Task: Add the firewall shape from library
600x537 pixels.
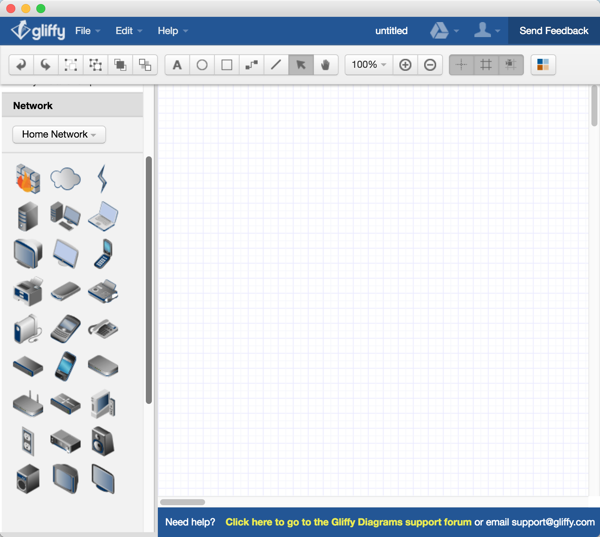Action: tap(27, 179)
